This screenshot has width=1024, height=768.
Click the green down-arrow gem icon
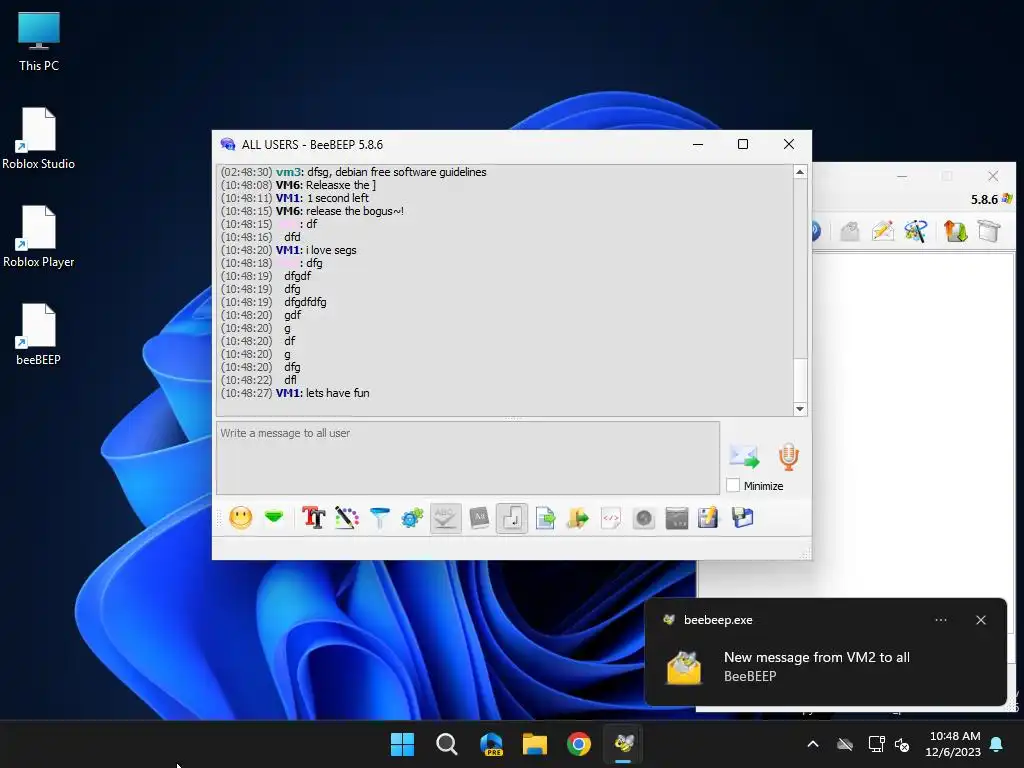click(274, 518)
